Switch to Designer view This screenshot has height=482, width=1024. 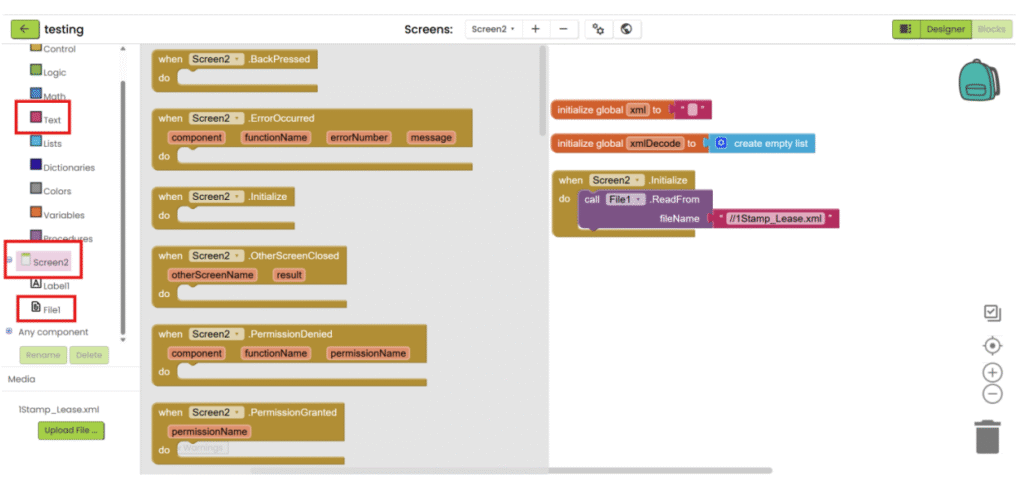[x=944, y=29]
